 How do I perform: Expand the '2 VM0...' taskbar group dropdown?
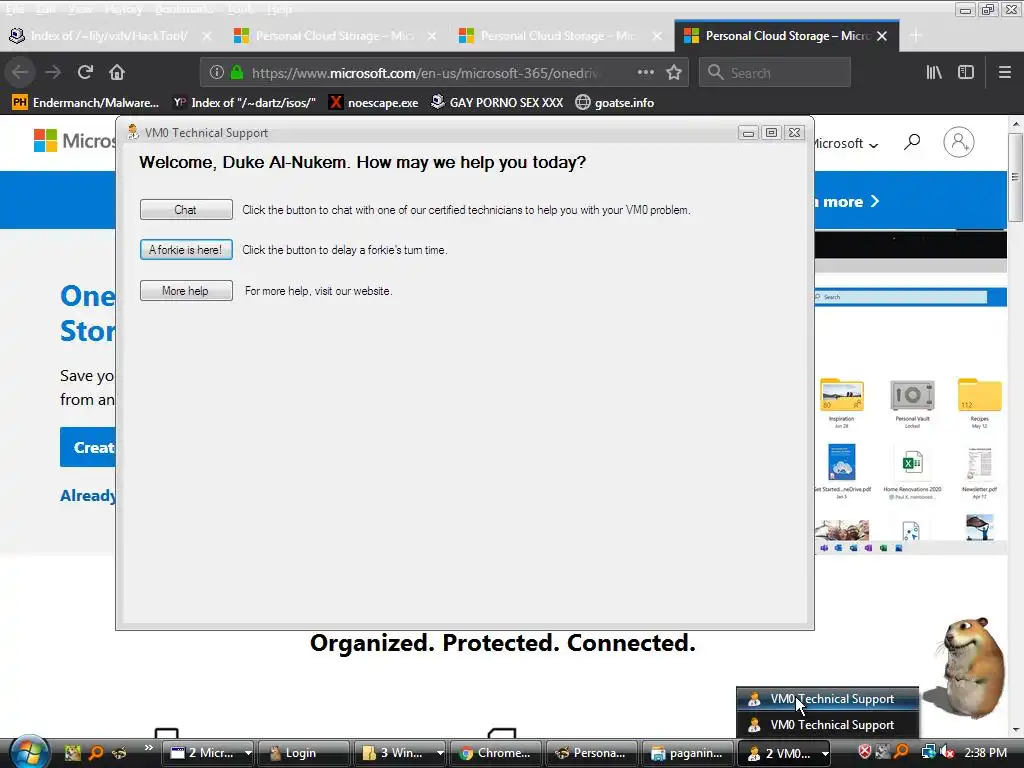[824, 753]
